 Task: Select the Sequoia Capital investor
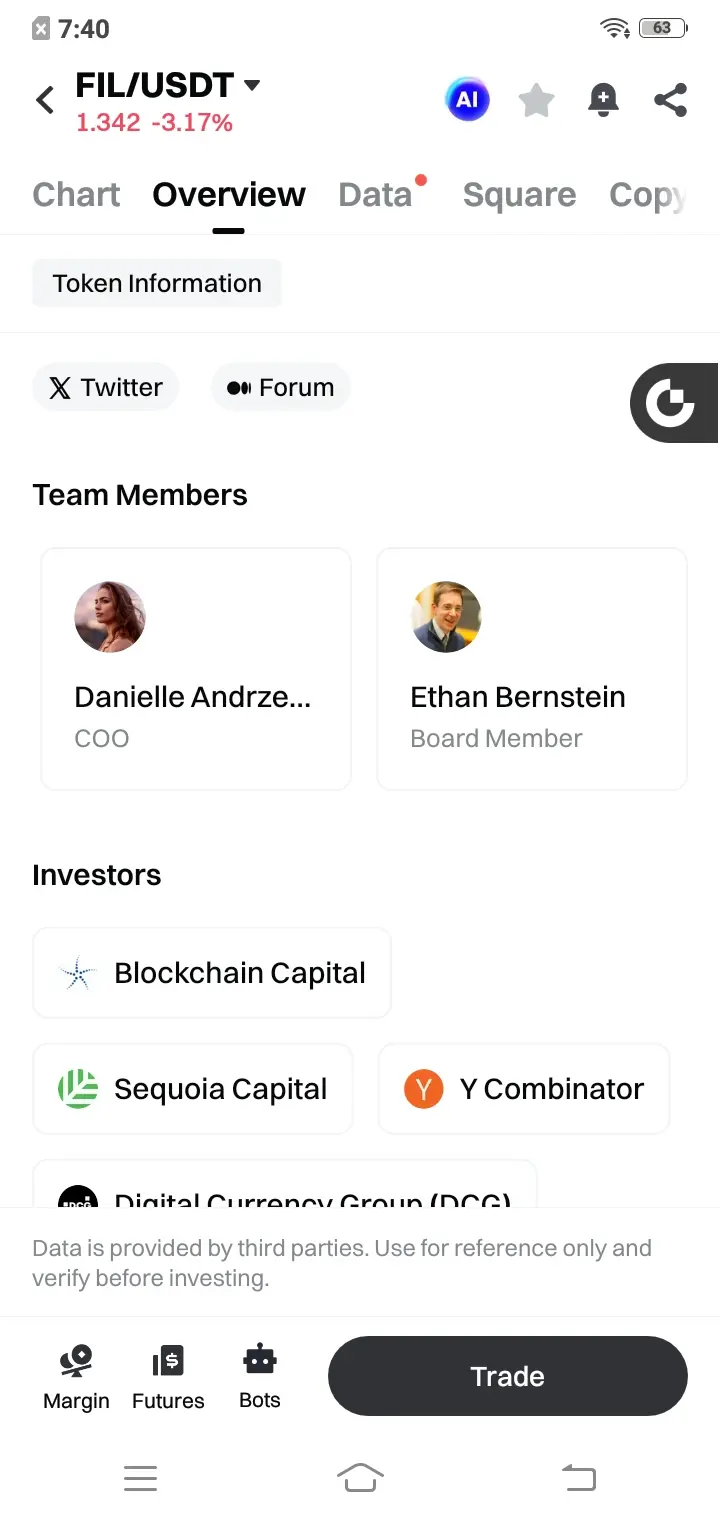click(x=193, y=1089)
